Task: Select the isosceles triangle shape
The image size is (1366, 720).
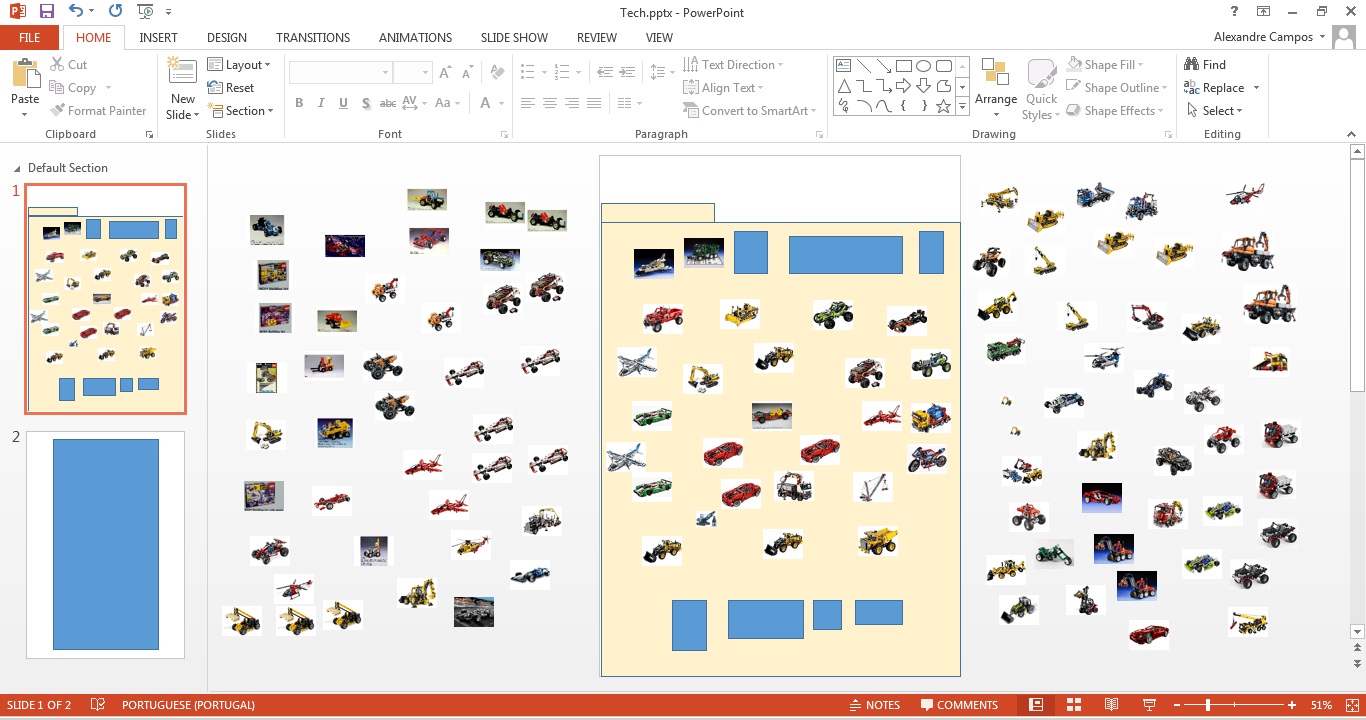Action: pyautogui.click(x=843, y=85)
